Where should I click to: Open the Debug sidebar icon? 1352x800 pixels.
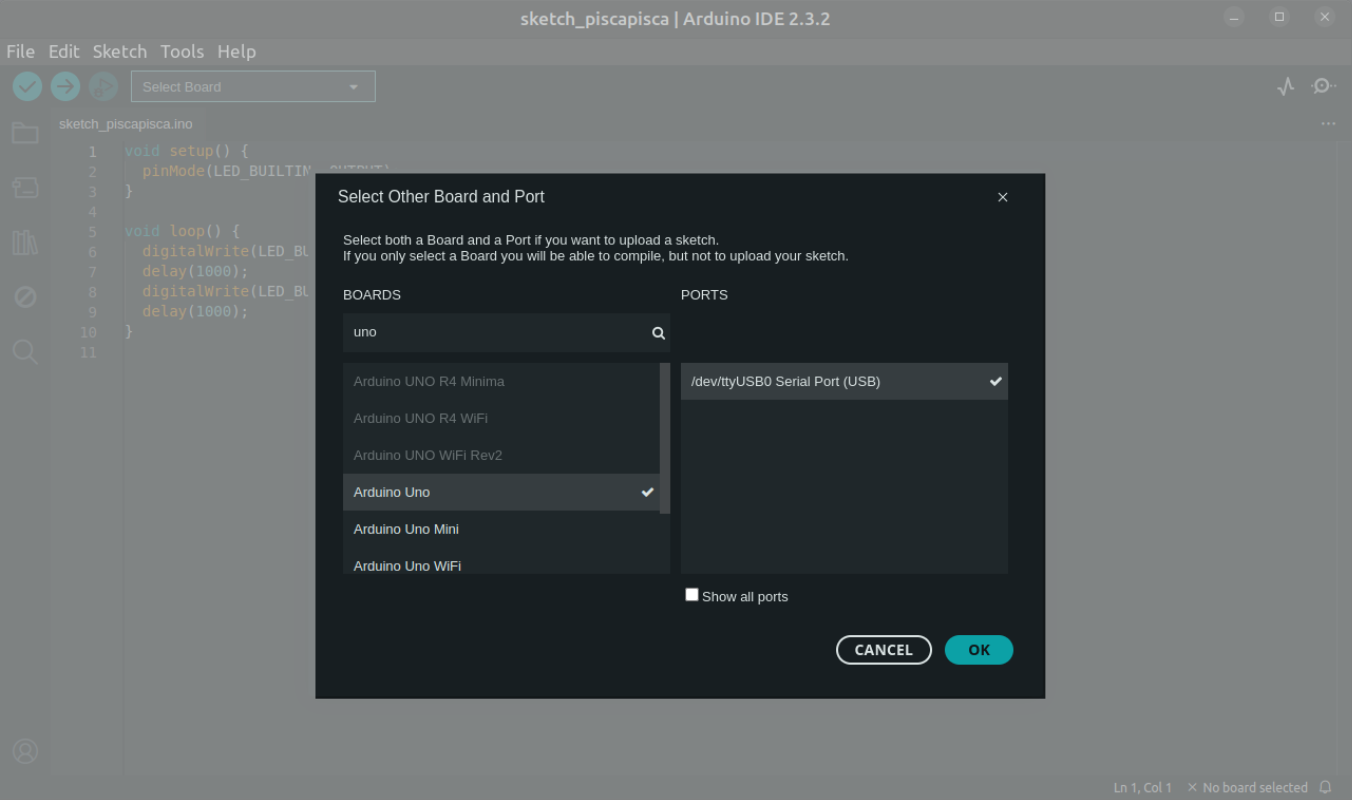tap(25, 297)
